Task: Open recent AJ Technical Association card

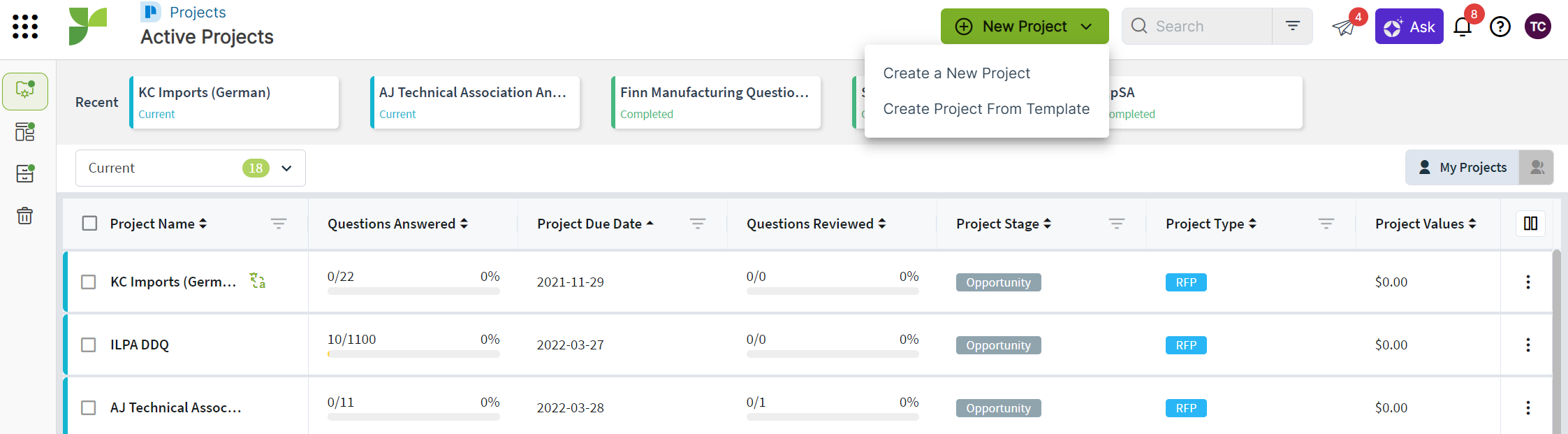Action: coord(475,102)
